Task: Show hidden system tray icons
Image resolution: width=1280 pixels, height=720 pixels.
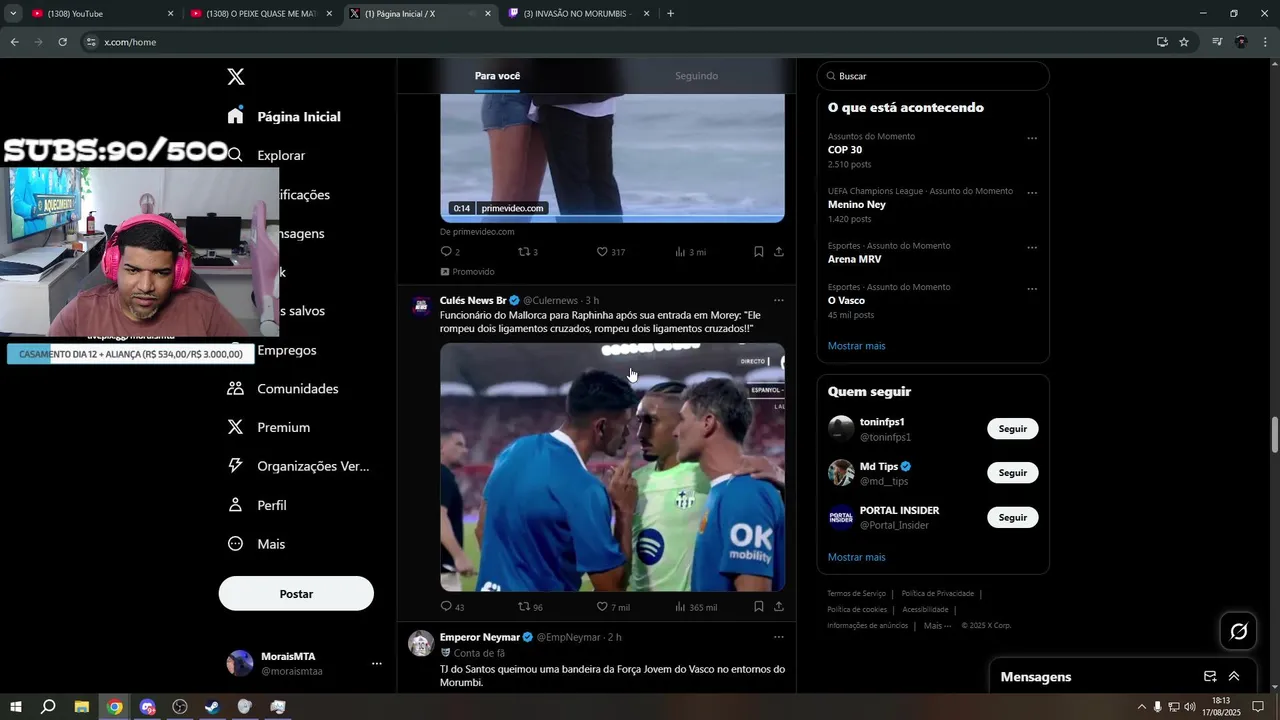Action: pyautogui.click(x=1142, y=707)
